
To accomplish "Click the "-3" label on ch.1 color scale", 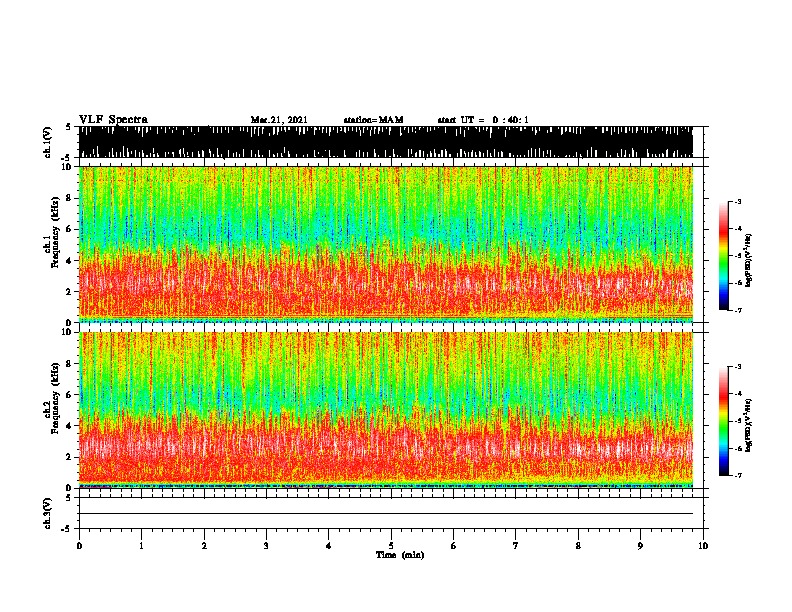I will pos(737,202).
